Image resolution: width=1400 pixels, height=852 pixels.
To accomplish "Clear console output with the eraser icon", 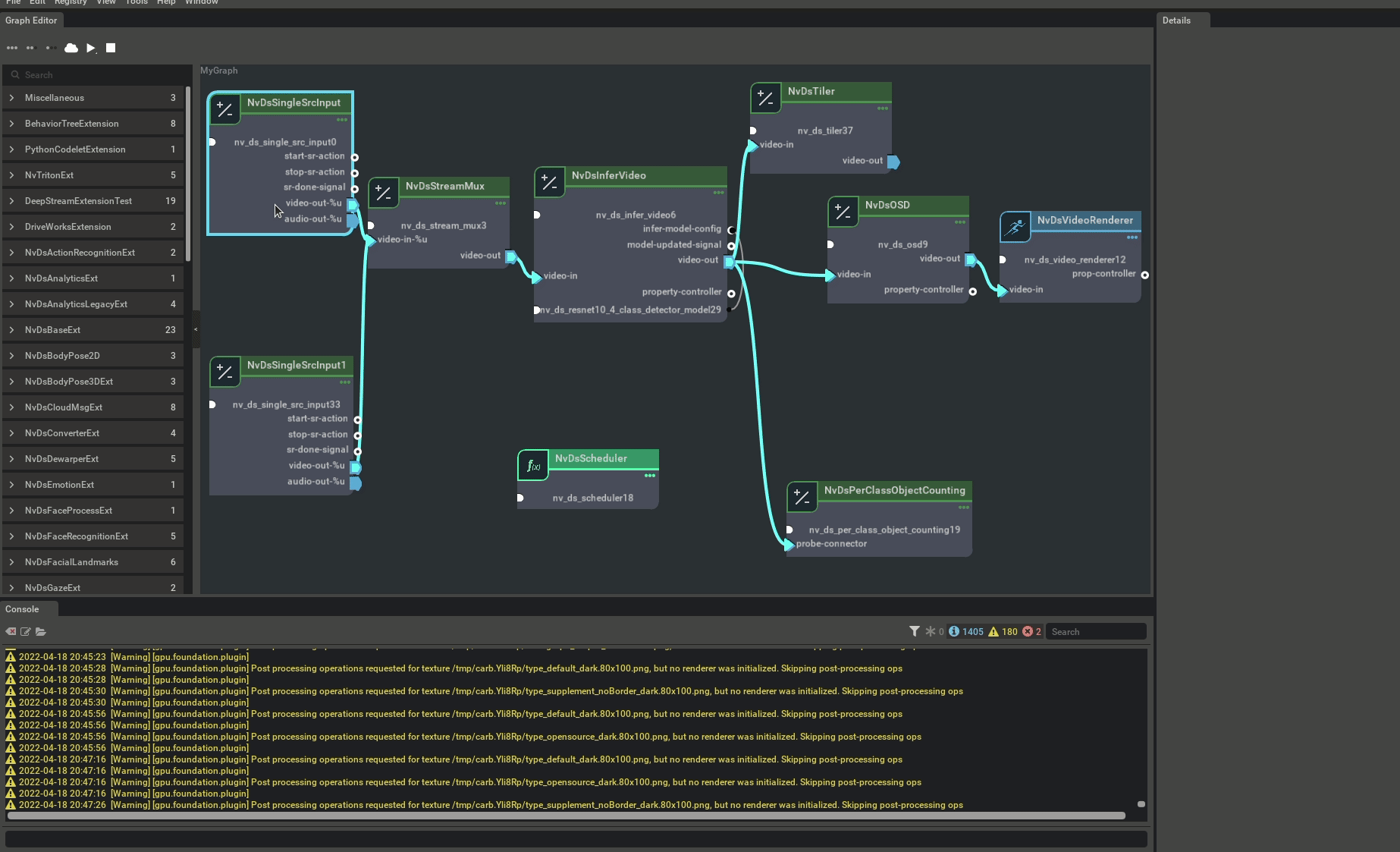I will (x=11, y=631).
